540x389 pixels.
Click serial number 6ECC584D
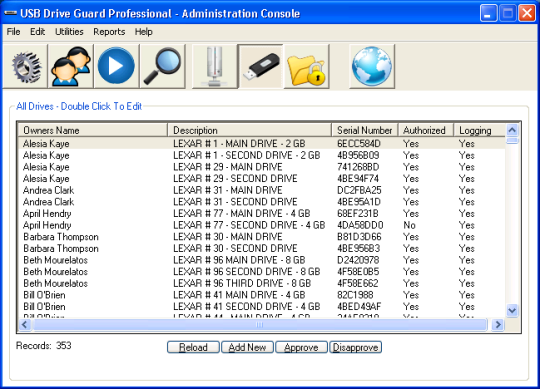click(x=359, y=144)
